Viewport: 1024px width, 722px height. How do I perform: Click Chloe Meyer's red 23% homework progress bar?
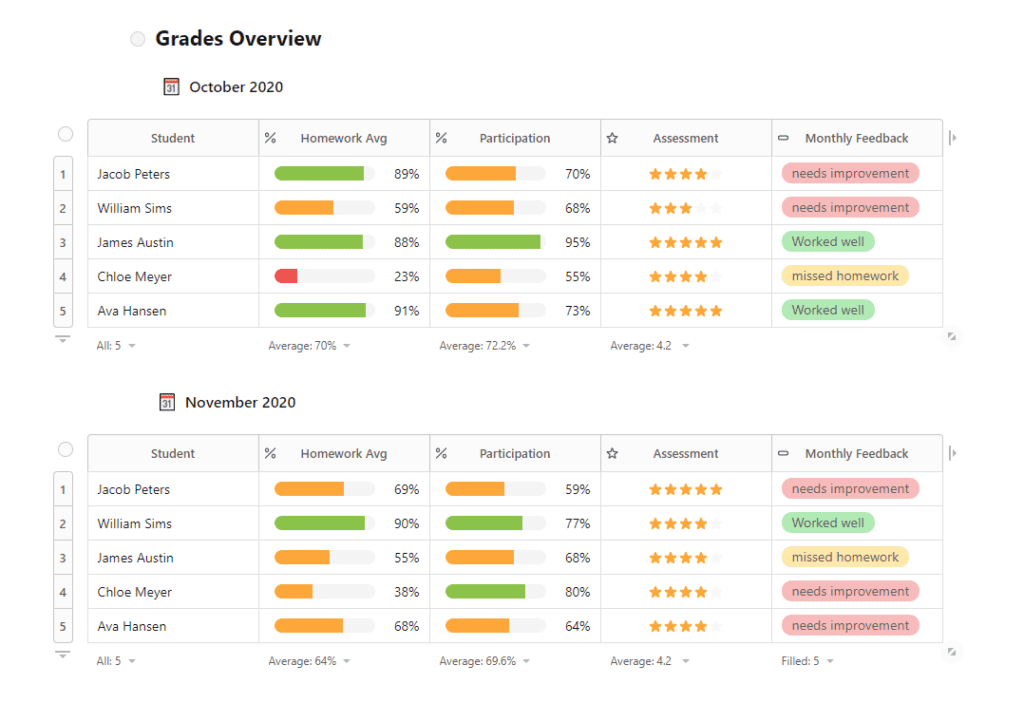[x=286, y=276]
